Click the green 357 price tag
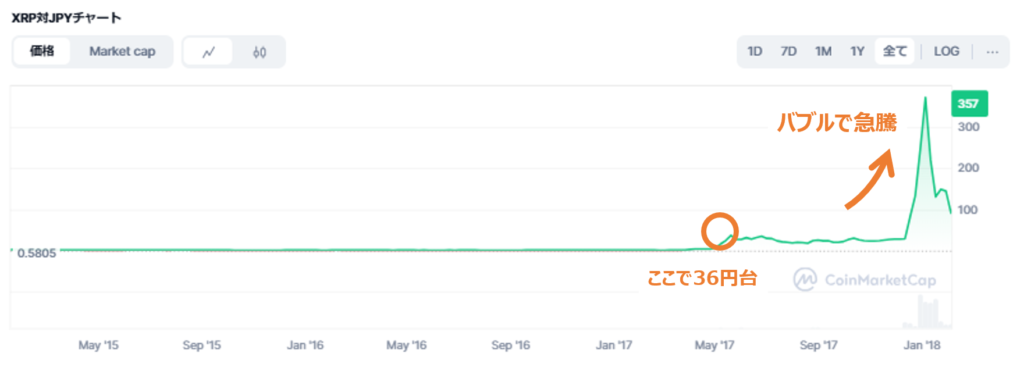The width and height of the screenshot is (1024, 378). pyautogui.click(x=968, y=104)
